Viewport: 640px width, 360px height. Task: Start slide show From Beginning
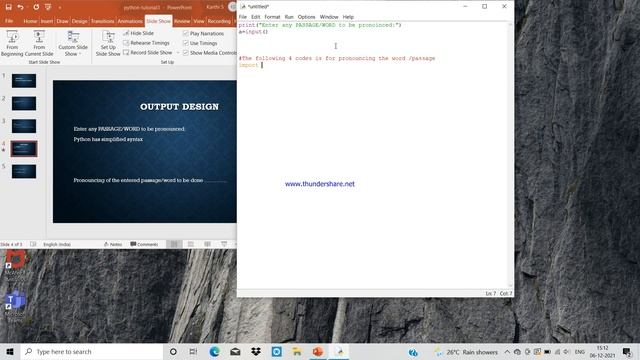click(x=12, y=43)
